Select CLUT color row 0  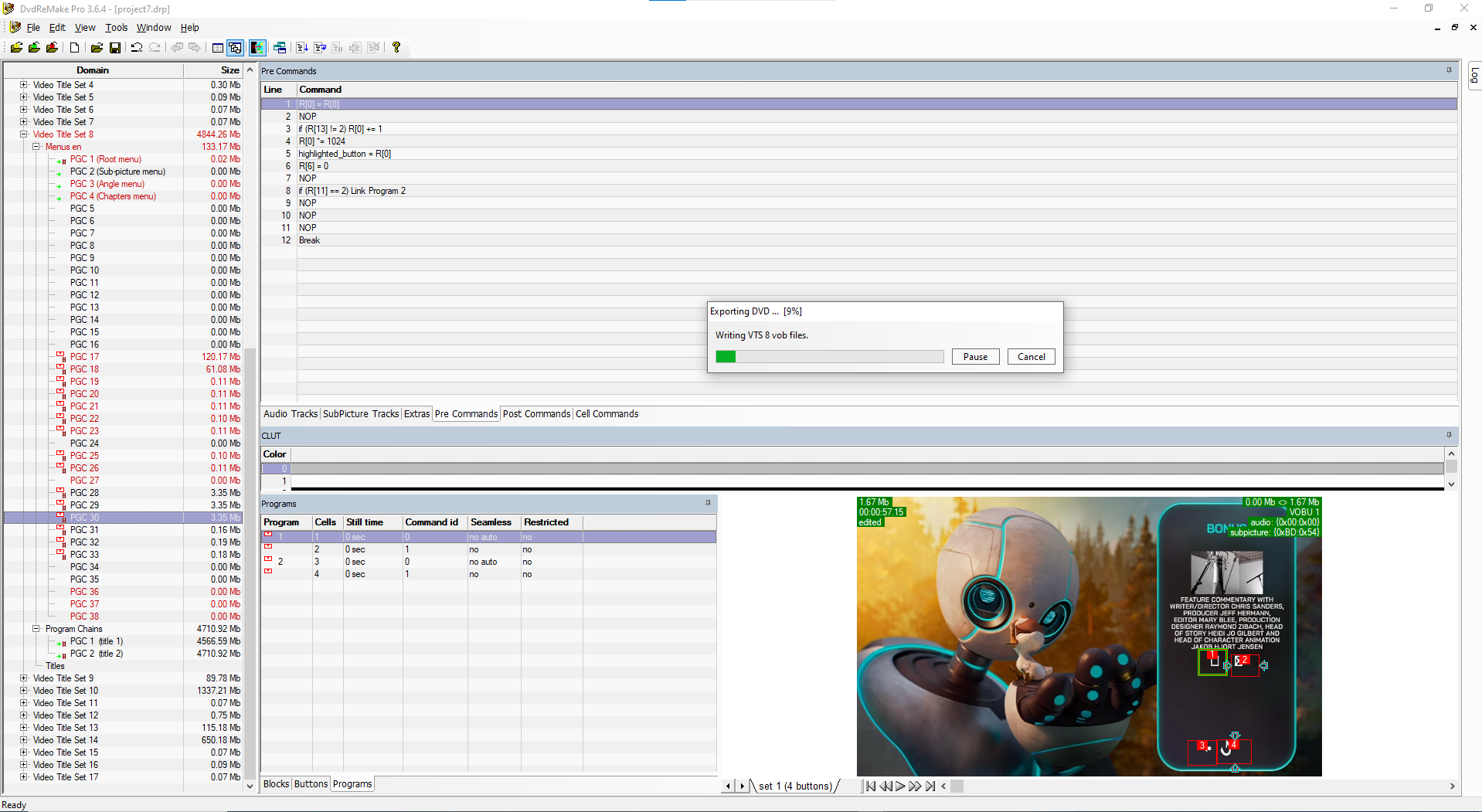click(852, 469)
